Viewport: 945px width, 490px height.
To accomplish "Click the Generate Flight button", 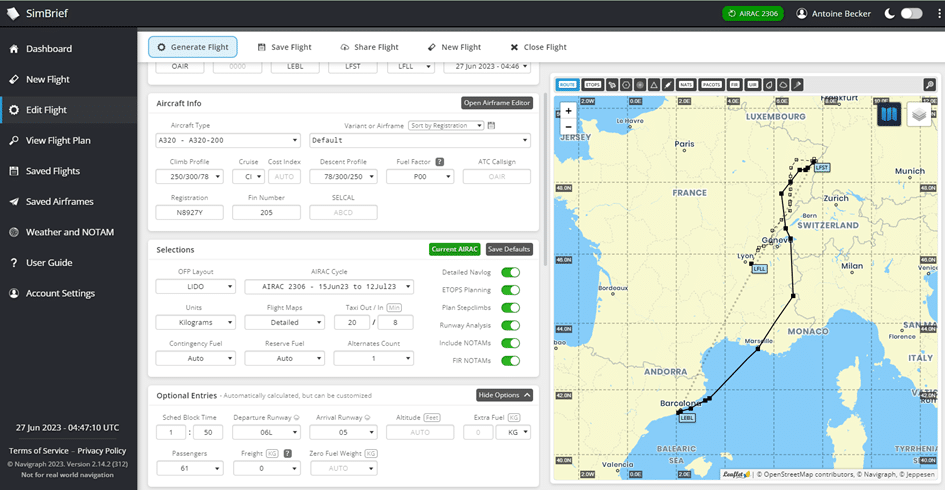I will tap(193, 47).
